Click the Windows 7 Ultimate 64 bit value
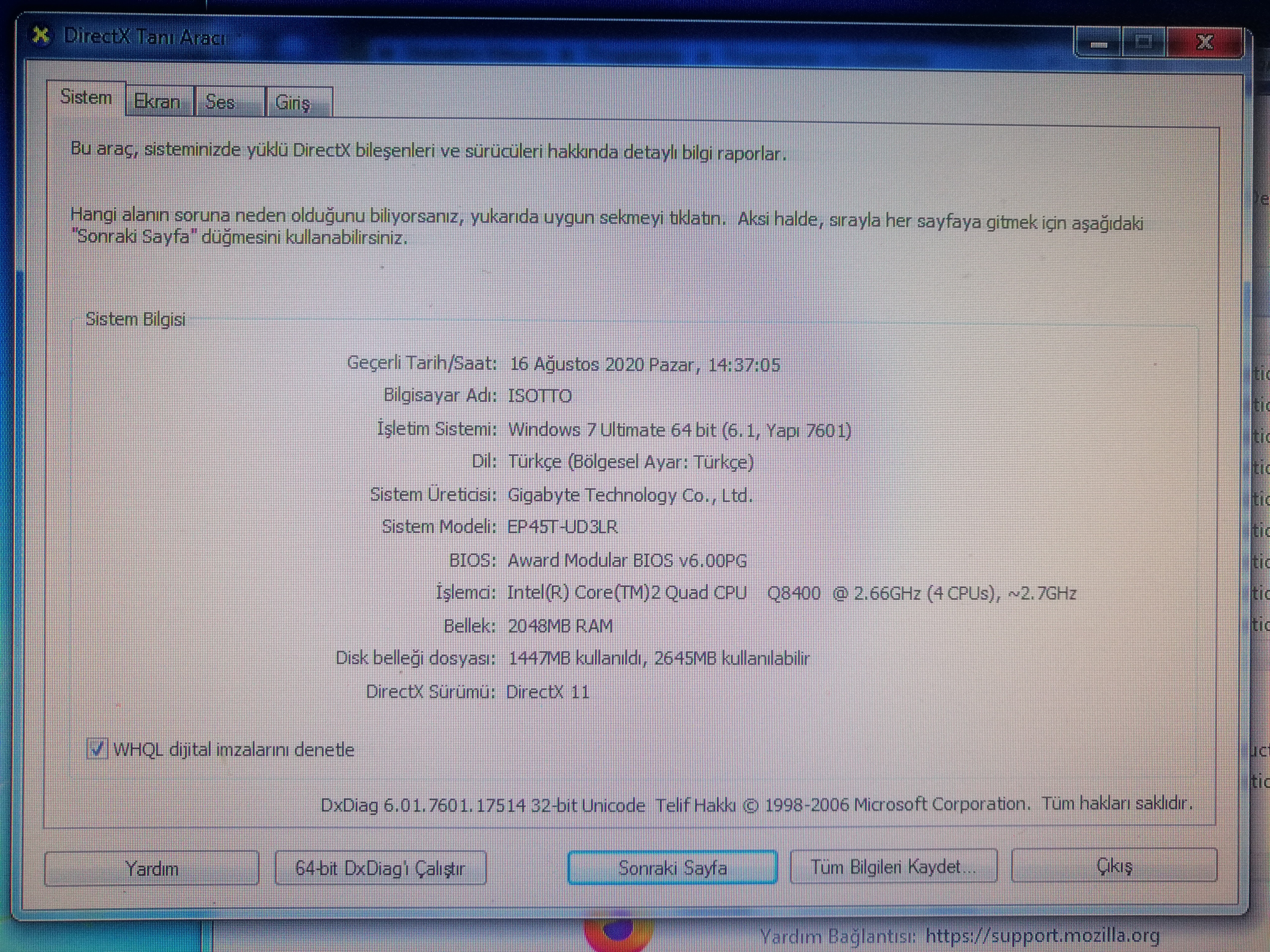 (680, 430)
